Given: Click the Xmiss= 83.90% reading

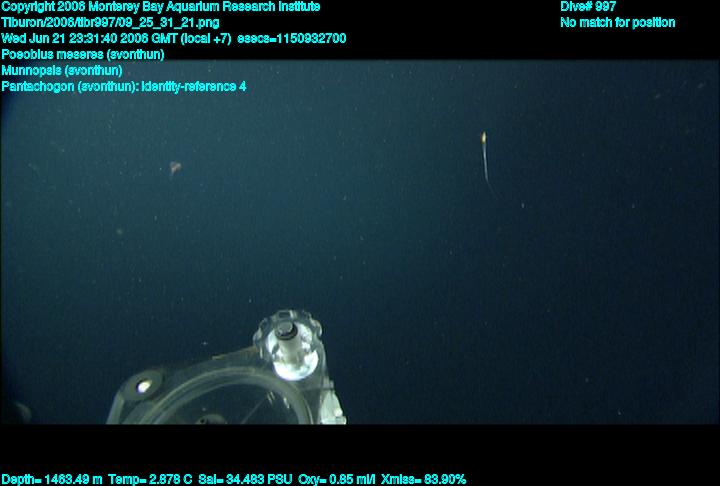Looking at the screenshot, I should point(423,480).
